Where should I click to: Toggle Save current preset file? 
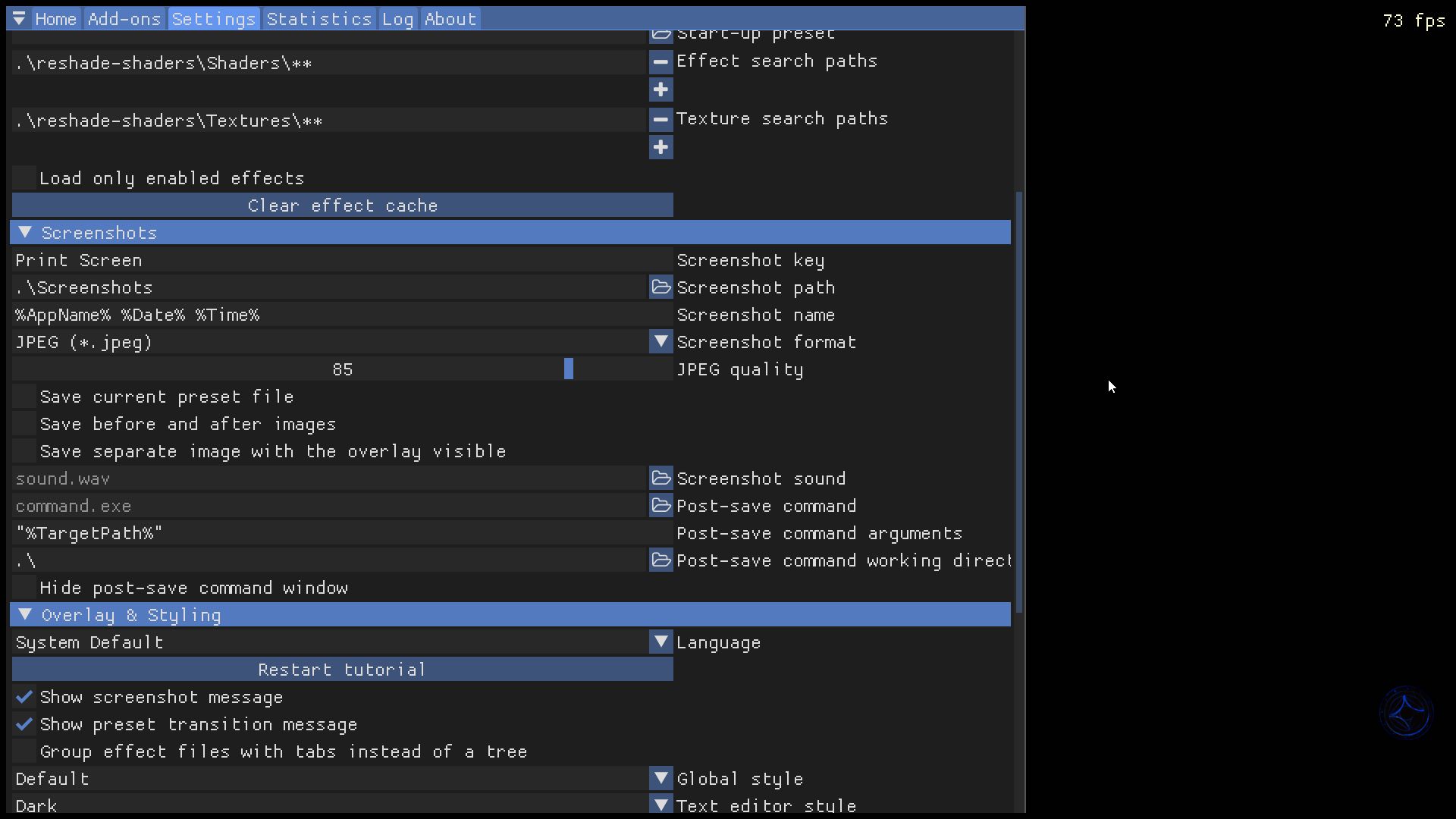24,397
